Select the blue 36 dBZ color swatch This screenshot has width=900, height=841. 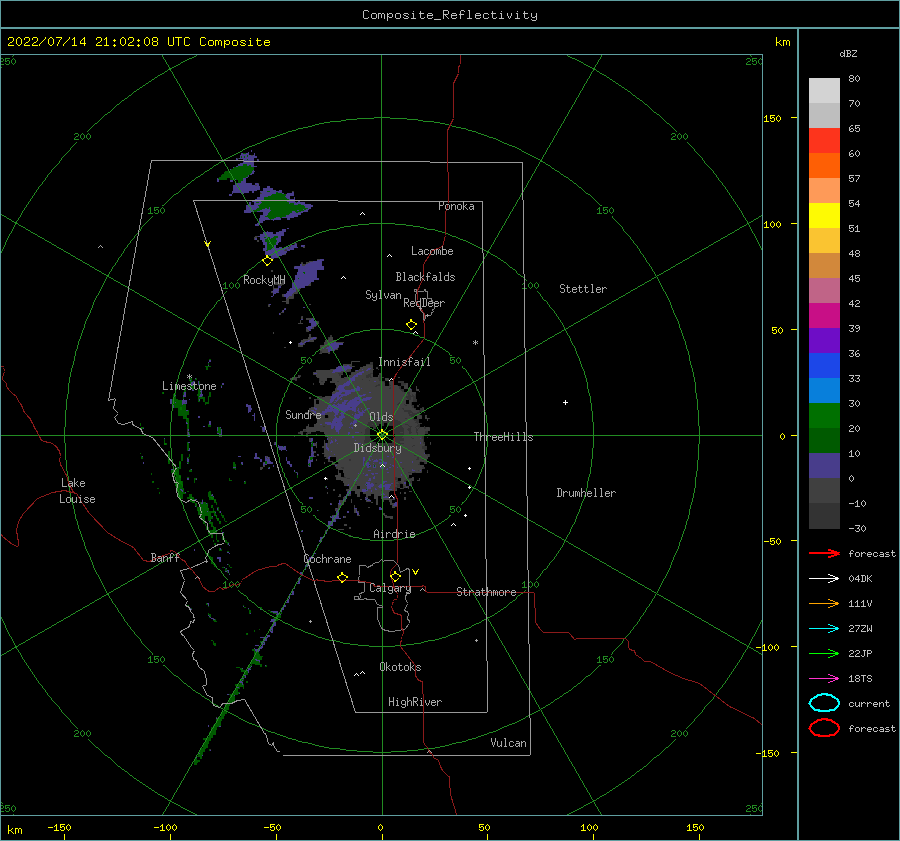click(824, 365)
